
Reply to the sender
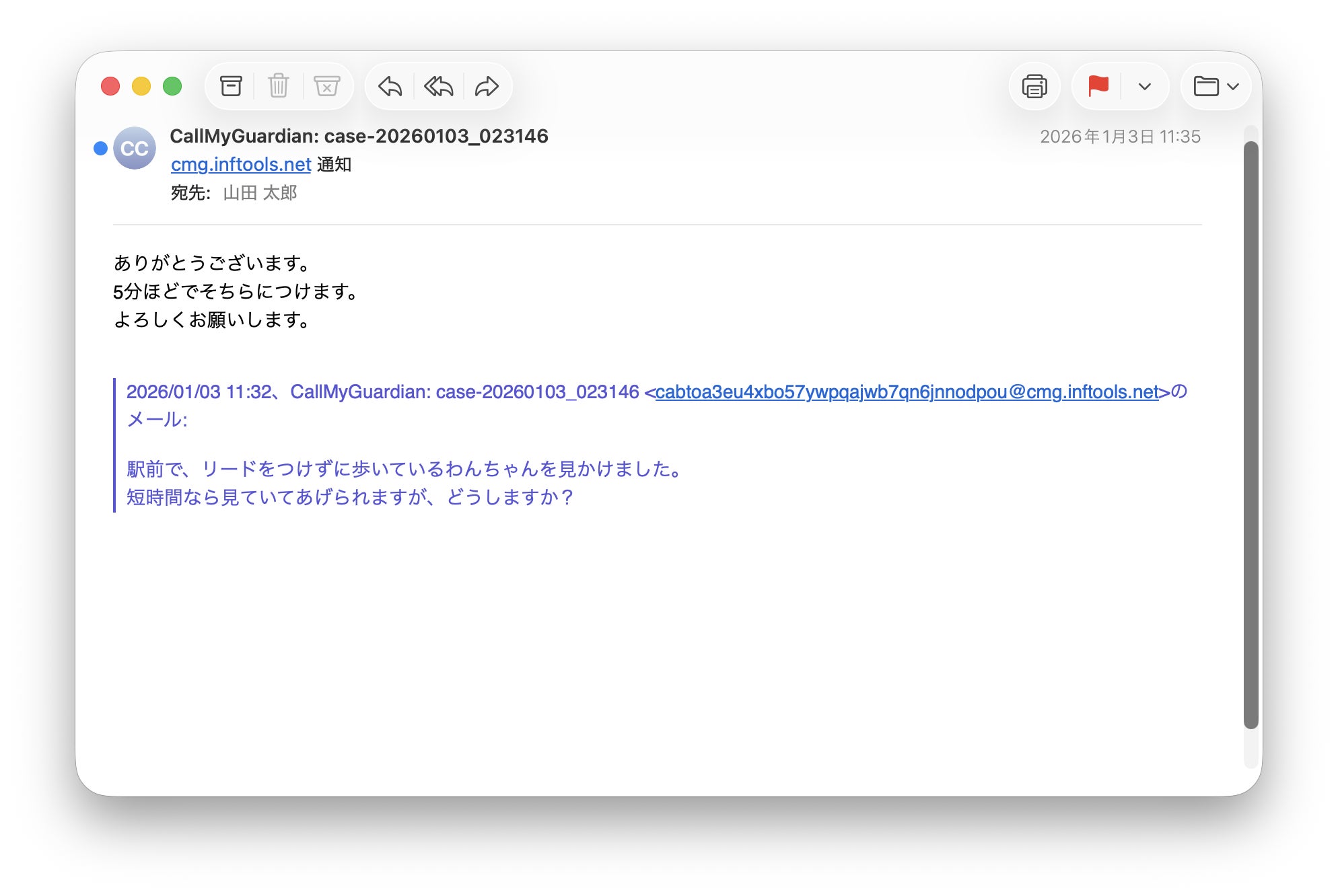click(x=390, y=86)
